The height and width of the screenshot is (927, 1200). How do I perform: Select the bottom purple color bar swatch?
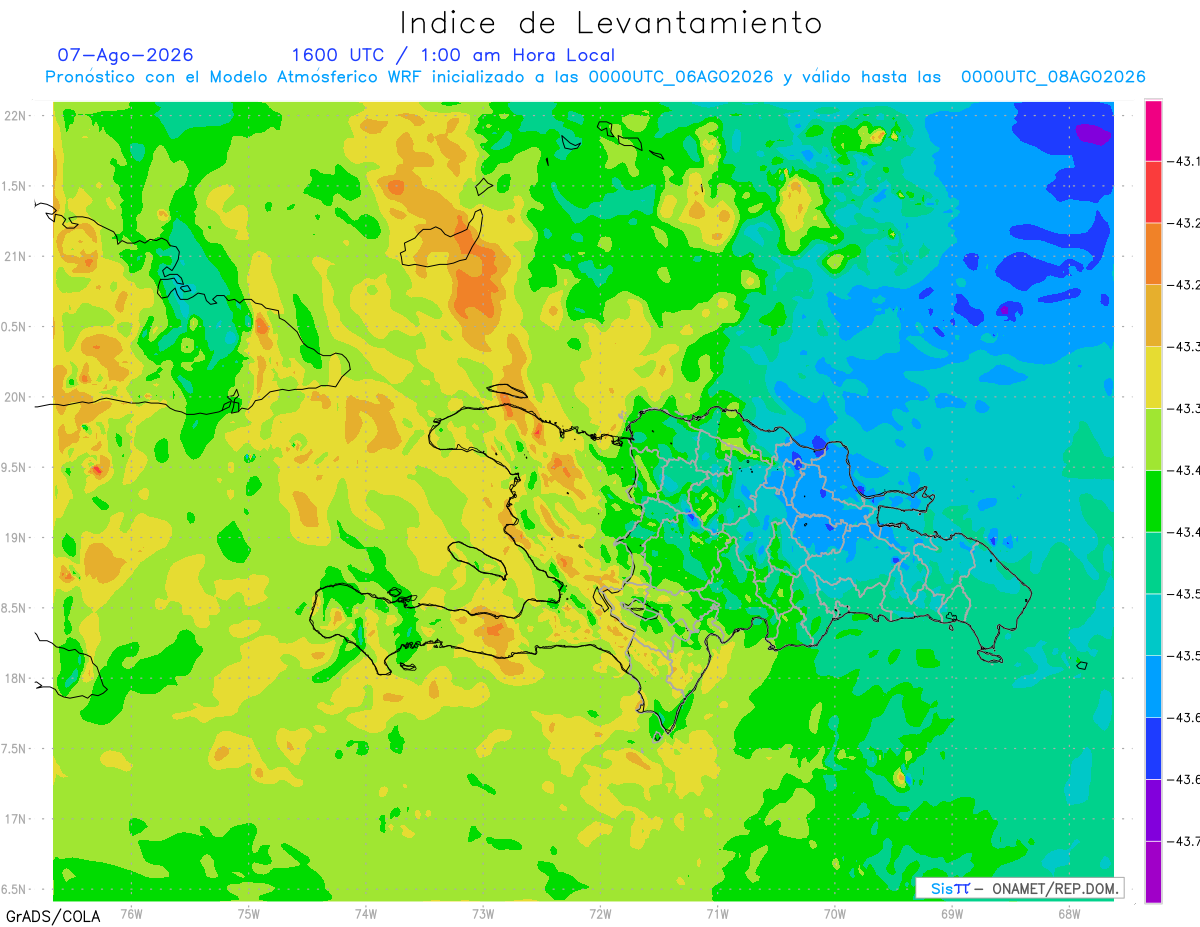click(x=1153, y=871)
